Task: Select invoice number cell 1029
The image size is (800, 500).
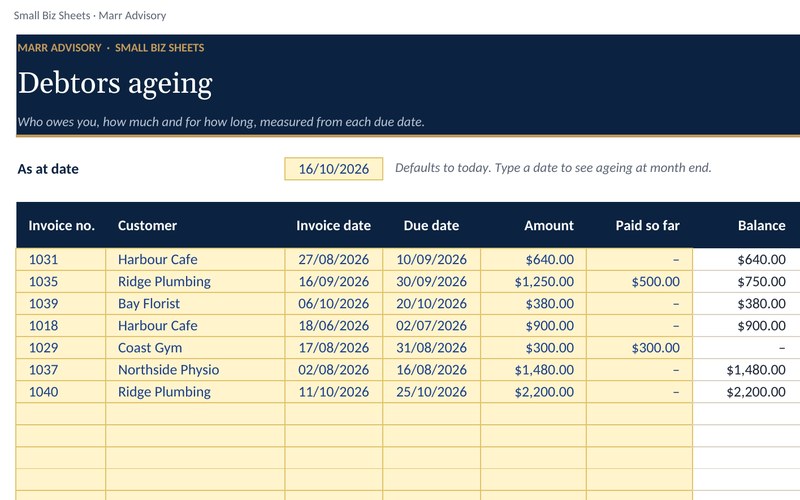Action: tap(61, 347)
